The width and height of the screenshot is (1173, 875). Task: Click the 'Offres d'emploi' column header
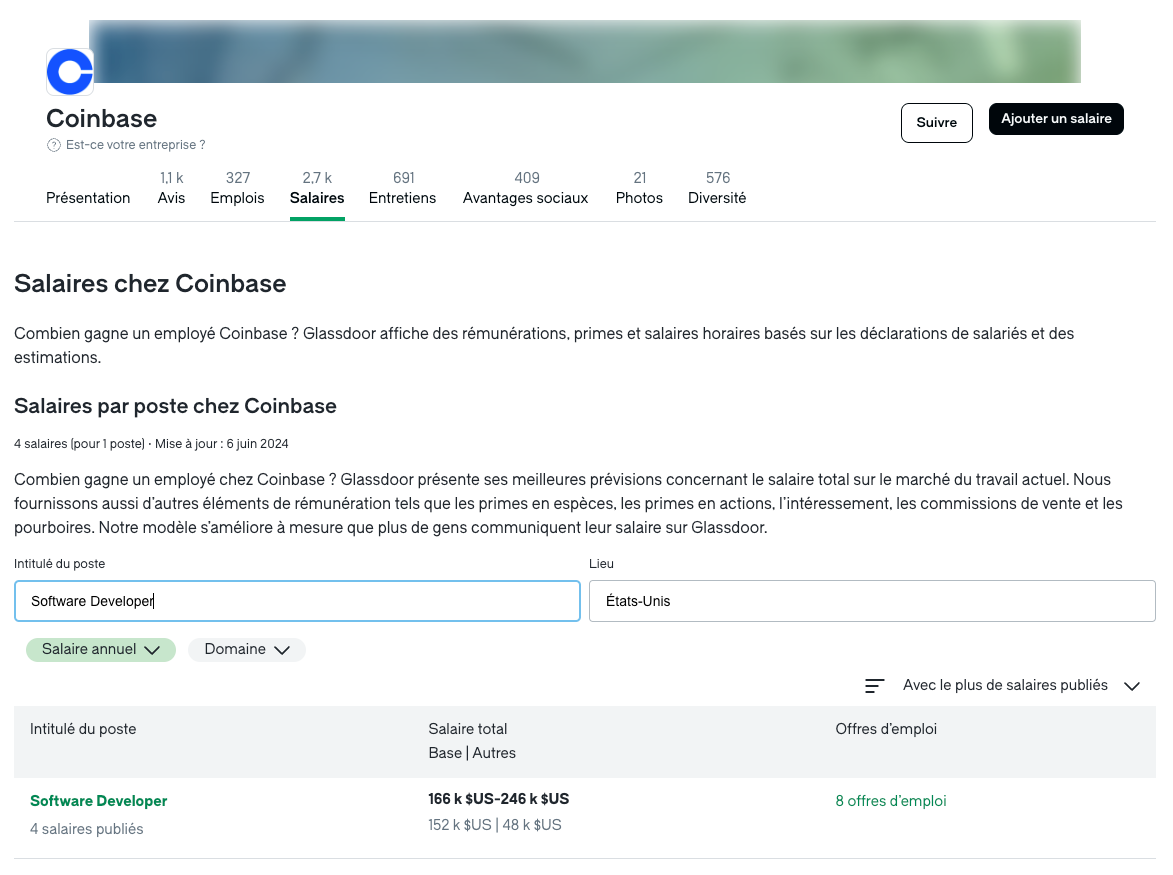886,729
